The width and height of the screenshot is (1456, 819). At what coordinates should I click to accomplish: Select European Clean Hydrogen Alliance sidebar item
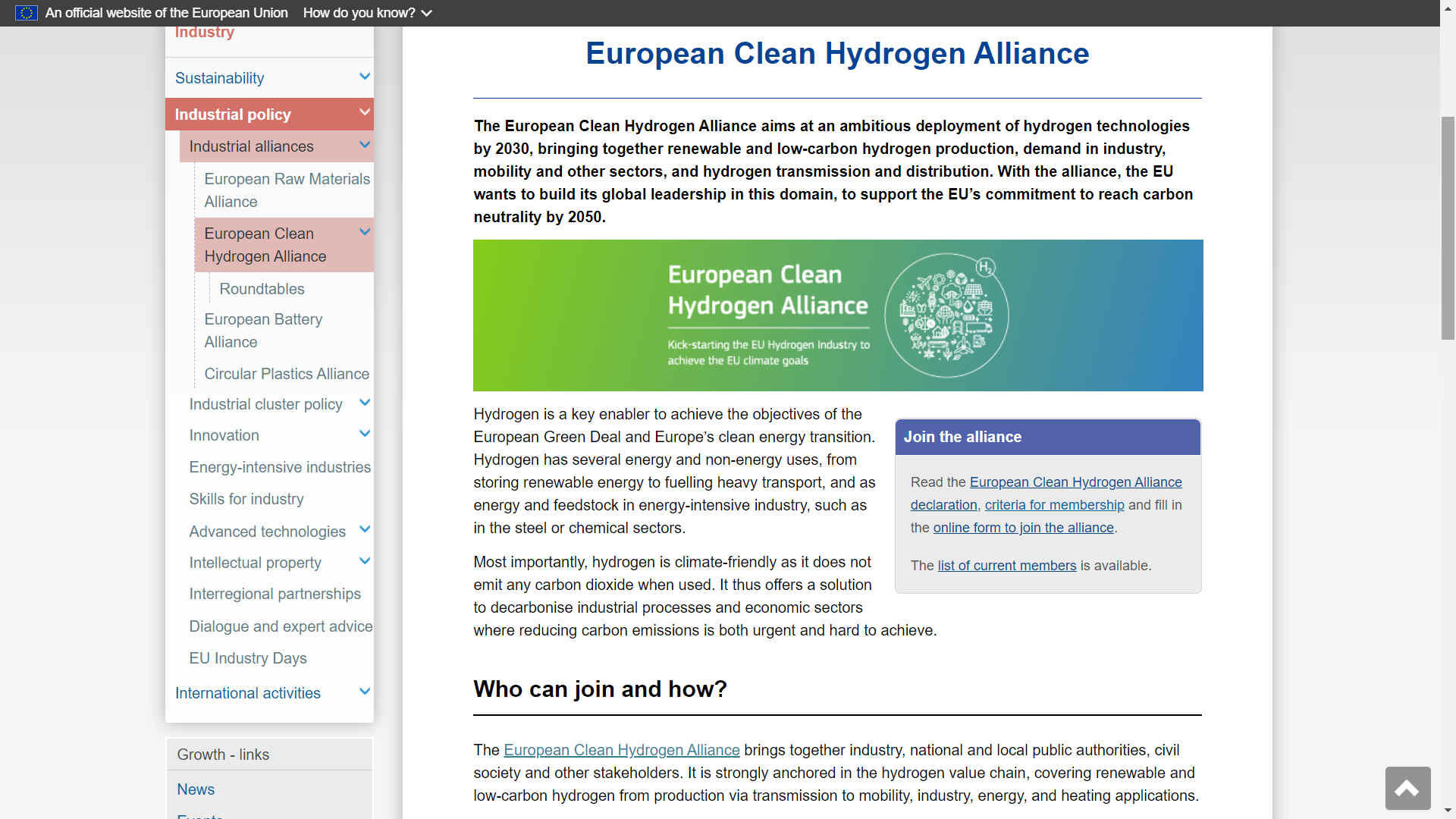tap(265, 245)
